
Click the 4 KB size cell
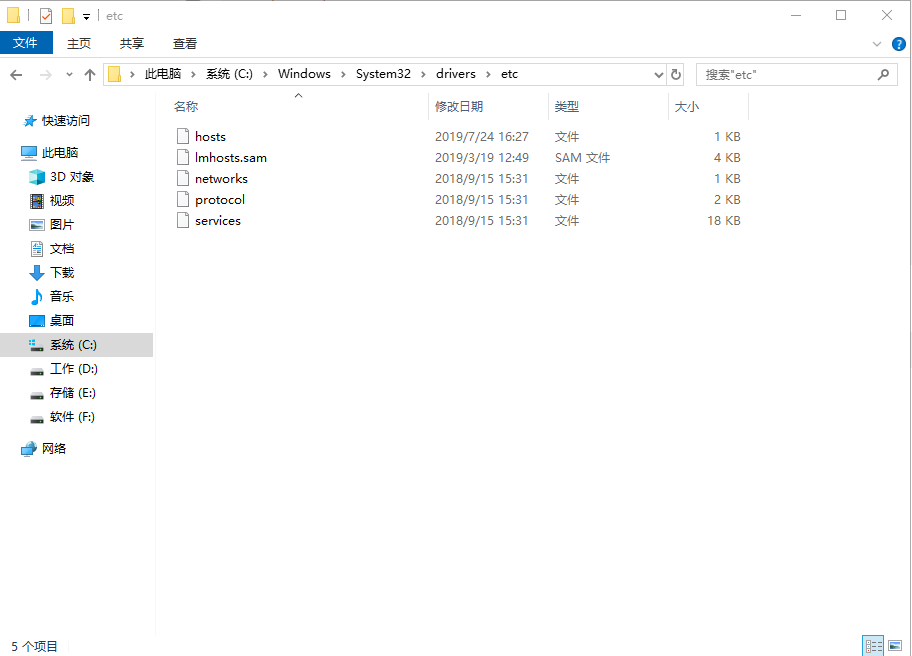(x=727, y=158)
